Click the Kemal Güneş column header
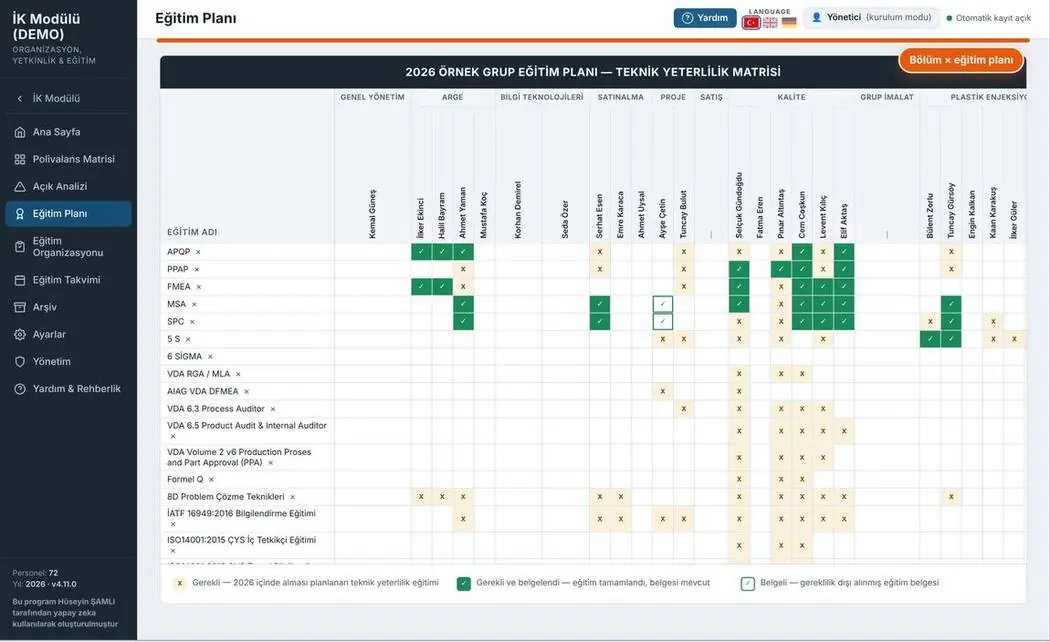The image size is (1050, 642). coord(372,214)
